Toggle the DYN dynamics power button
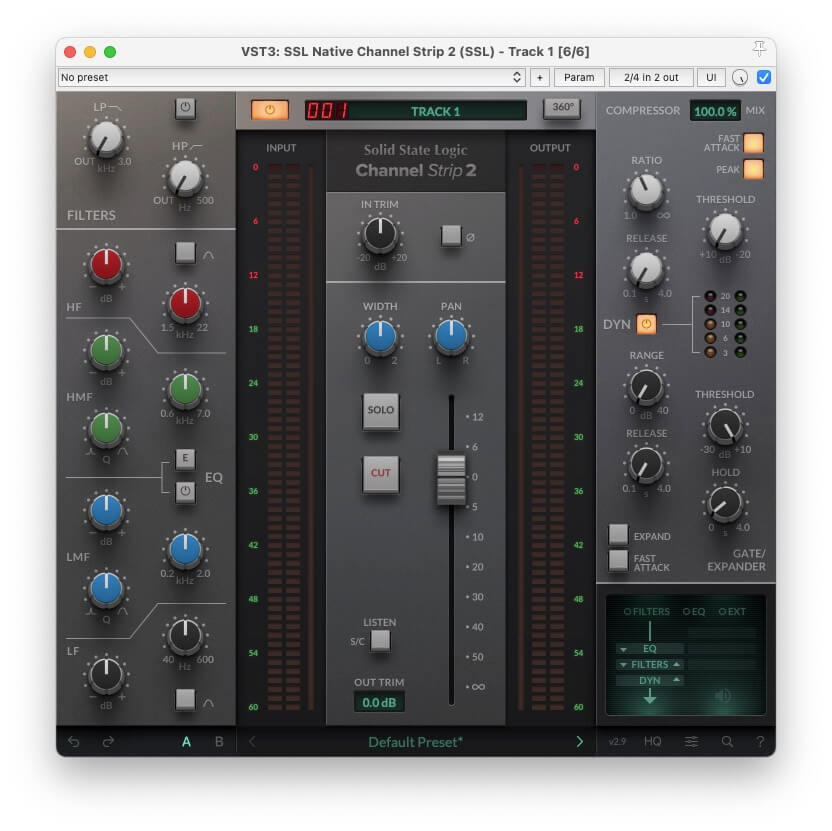832x831 pixels. (x=646, y=324)
